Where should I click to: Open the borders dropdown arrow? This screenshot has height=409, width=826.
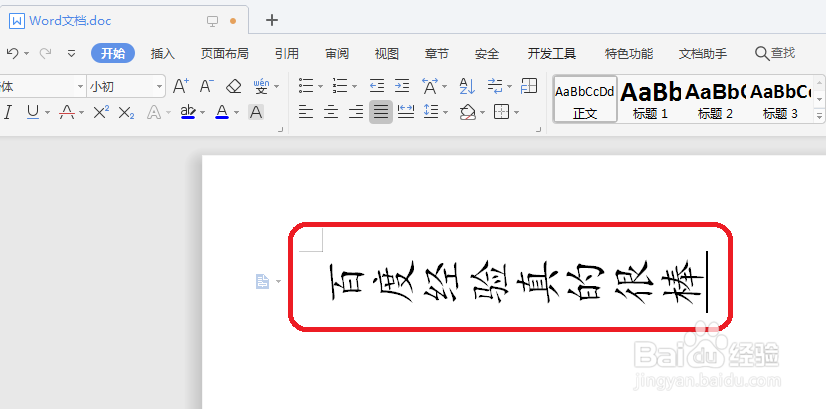click(x=516, y=112)
